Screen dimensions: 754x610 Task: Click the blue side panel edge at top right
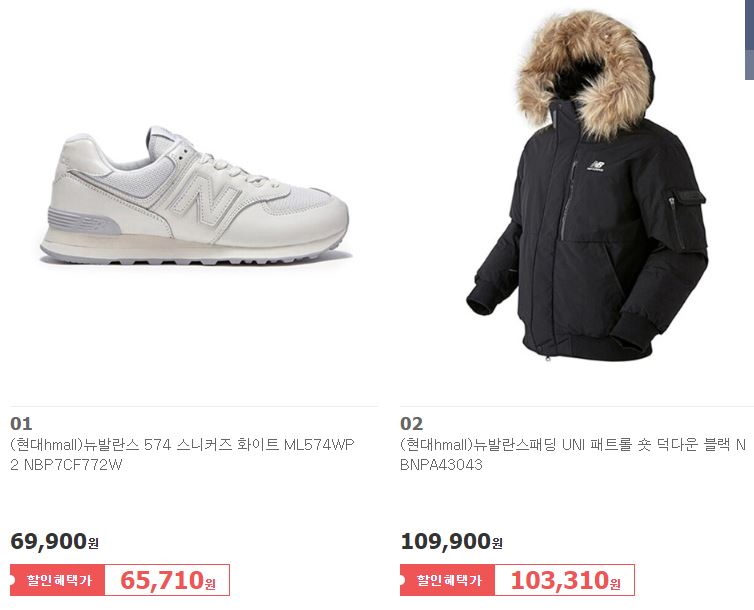click(x=749, y=39)
